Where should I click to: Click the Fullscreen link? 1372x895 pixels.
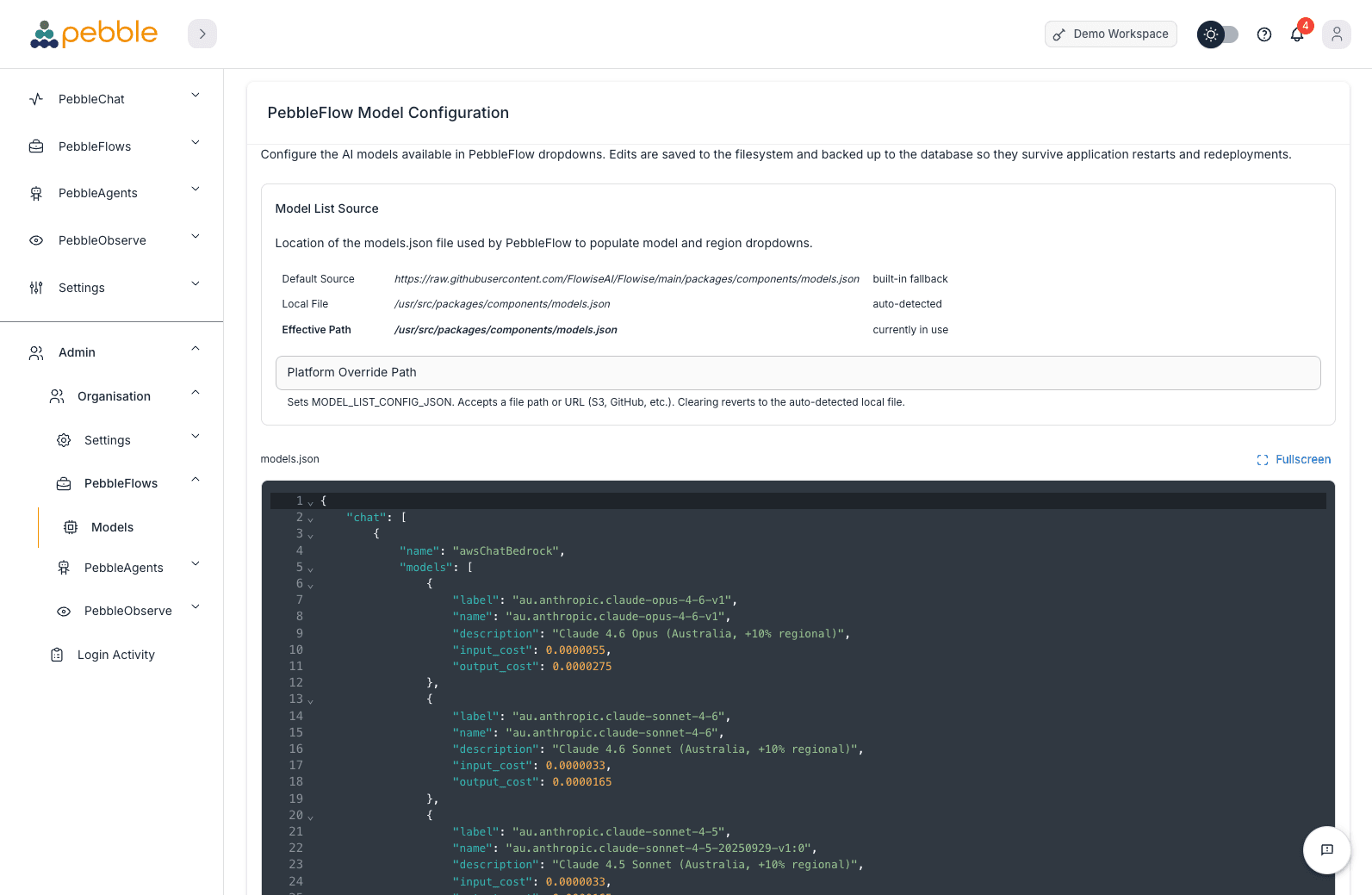[x=1294, y=460]
